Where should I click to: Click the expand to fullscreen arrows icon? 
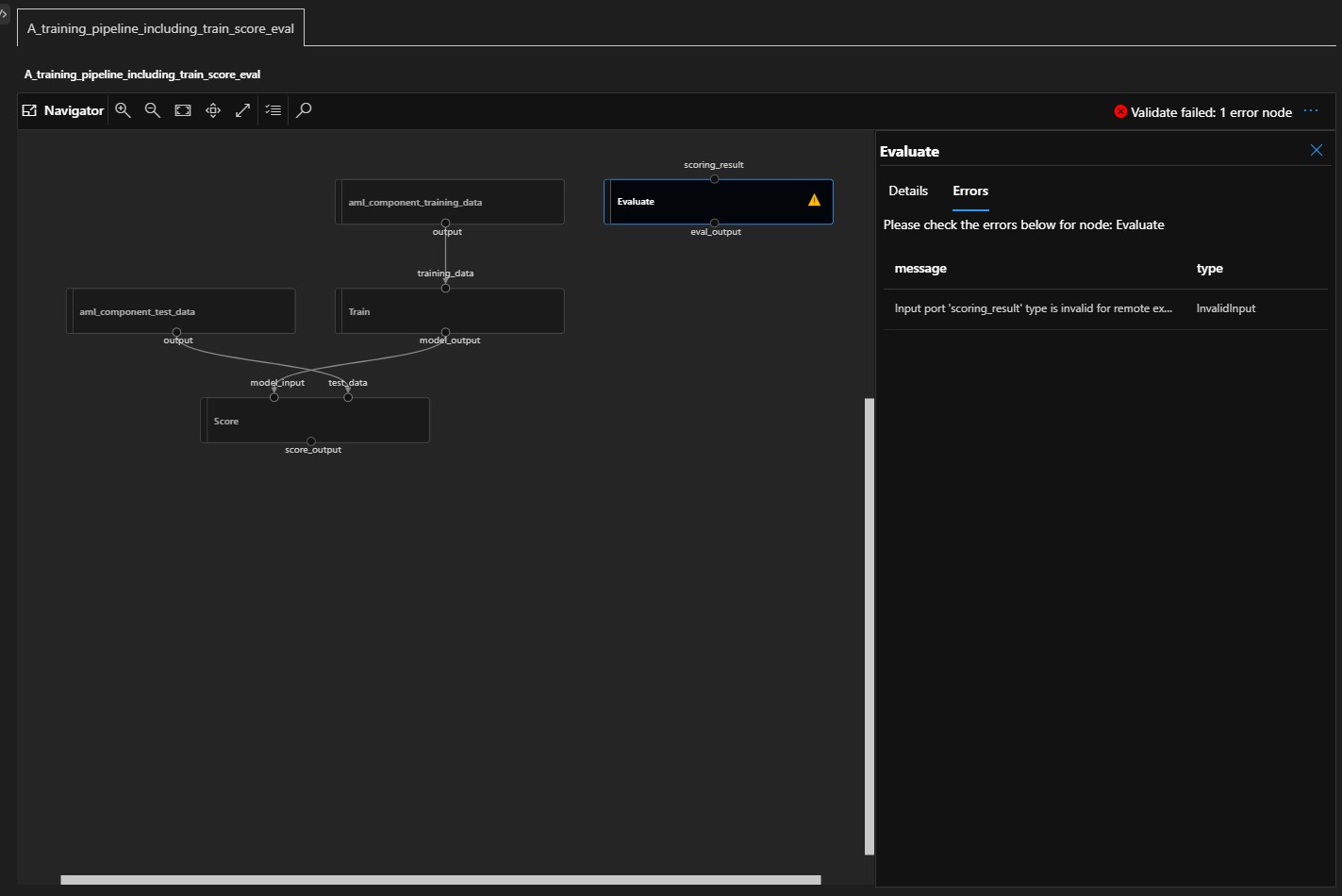243,110
